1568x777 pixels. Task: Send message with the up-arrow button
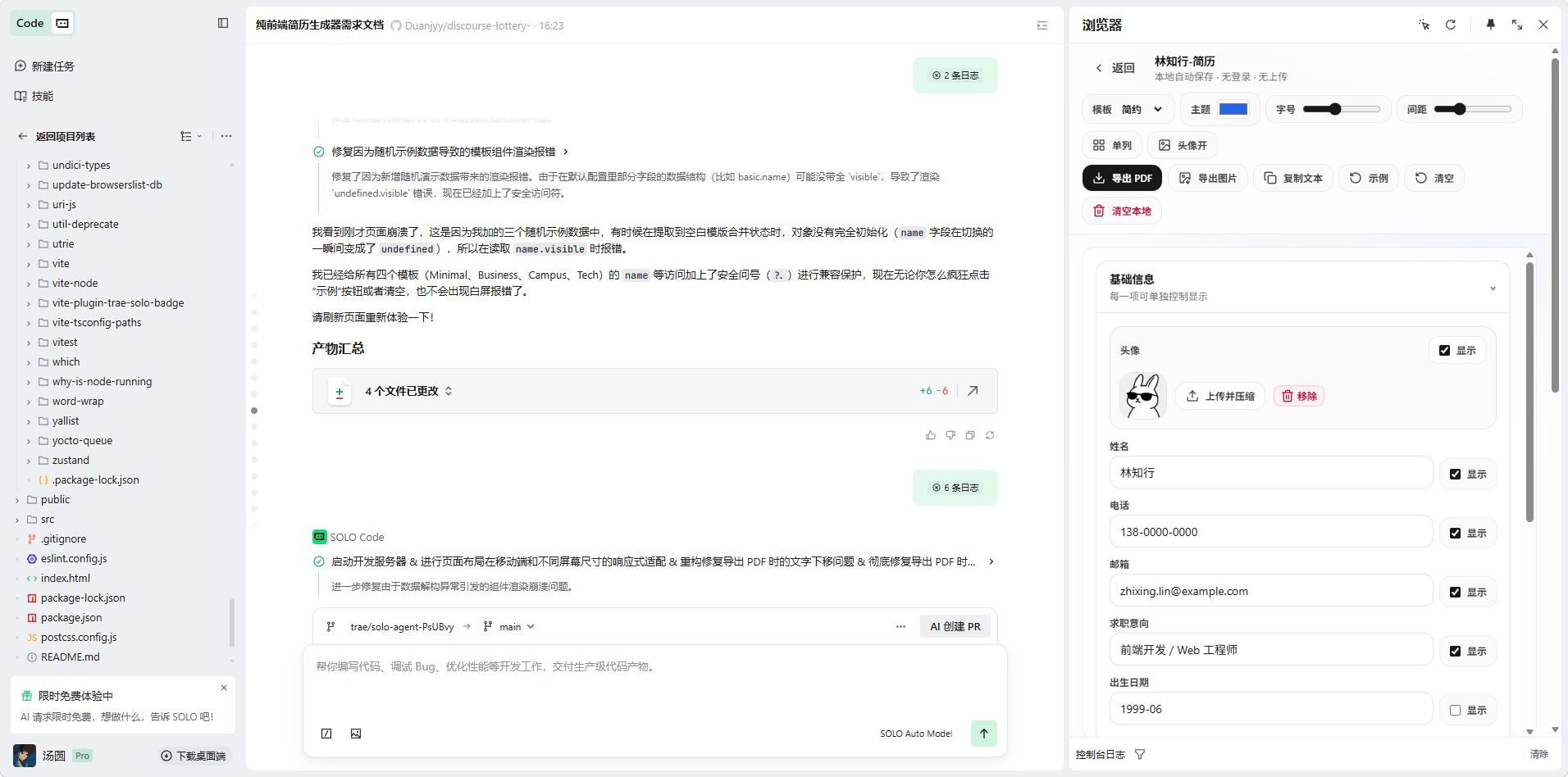(983, 734)
